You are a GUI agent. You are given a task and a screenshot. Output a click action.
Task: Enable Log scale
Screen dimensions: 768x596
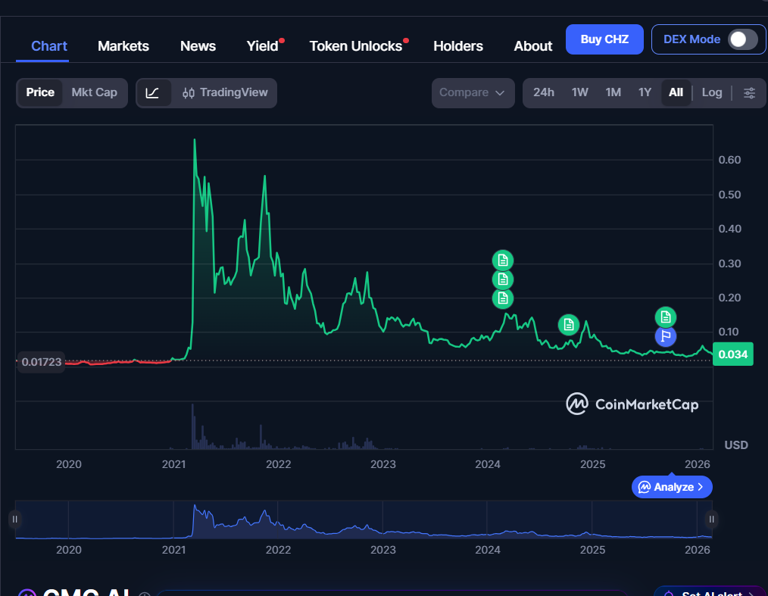click(x=711, y=93)
